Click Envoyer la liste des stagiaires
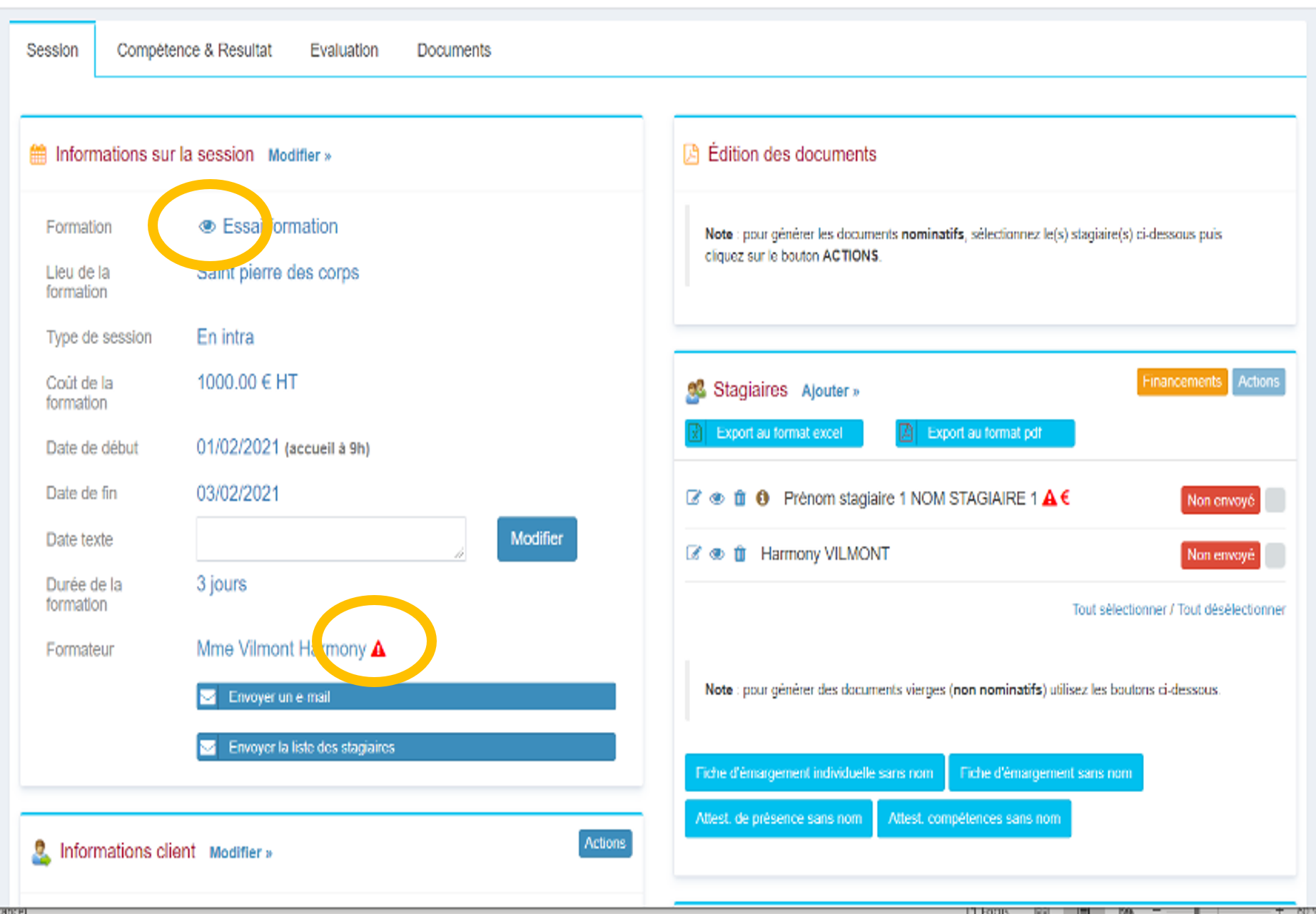Screen dimensions: 1316x914 coord(405,747)
